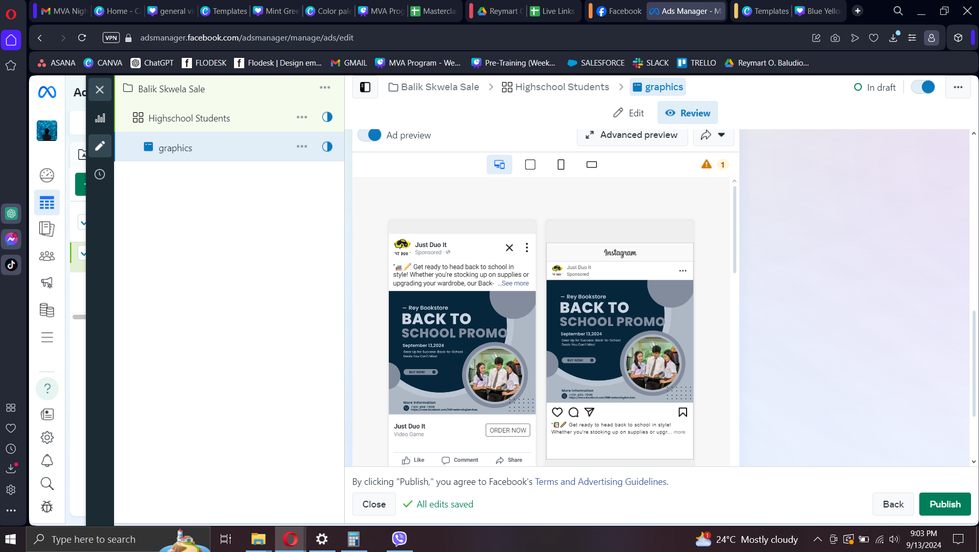The height and width of the screenshot is (552, 979).
Task: Switch to the Review tab
Action: [687, 113]
